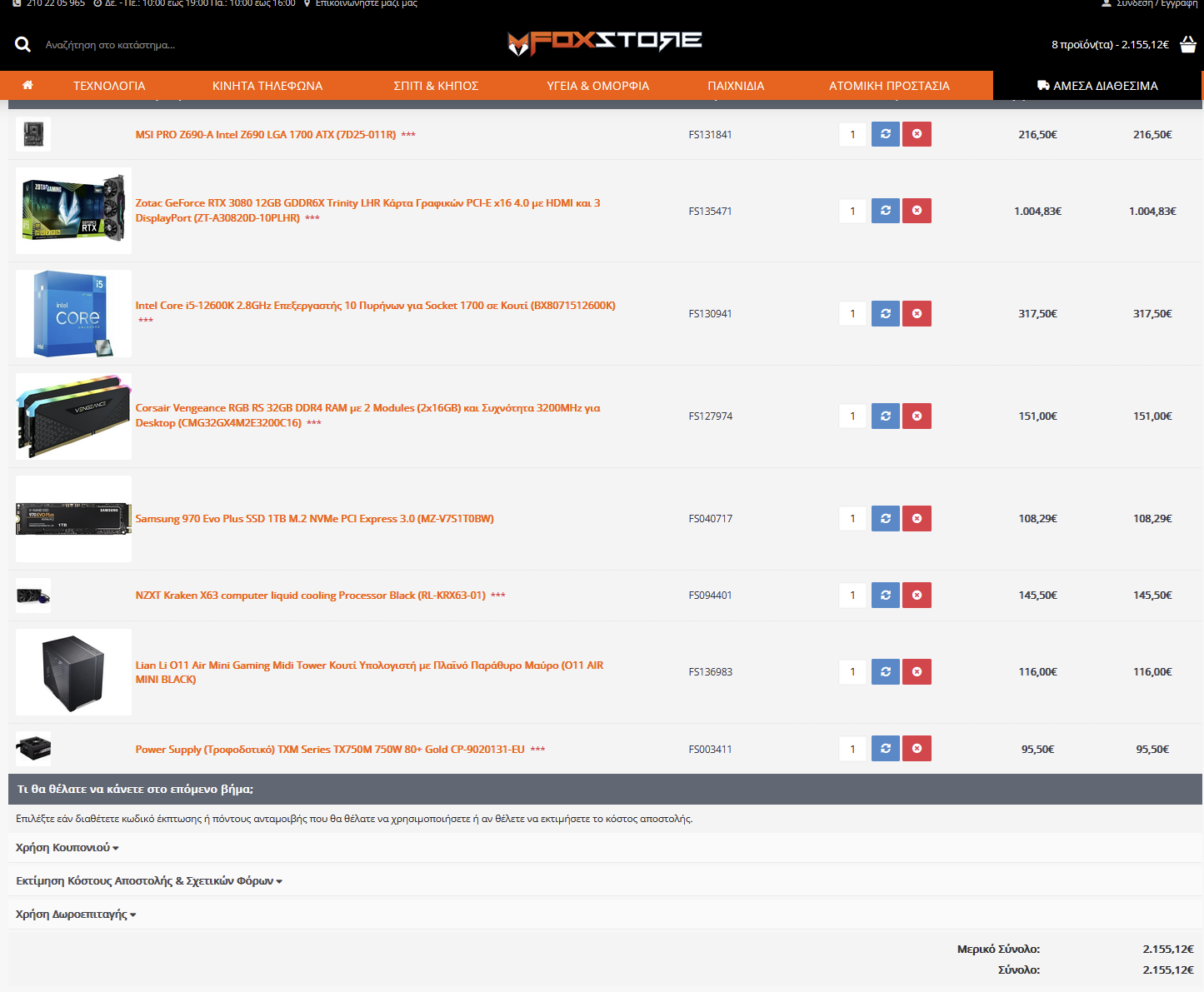Click quantity field for Intel Core i5-12600K
1204x992 pixels.
pos(852,313)
